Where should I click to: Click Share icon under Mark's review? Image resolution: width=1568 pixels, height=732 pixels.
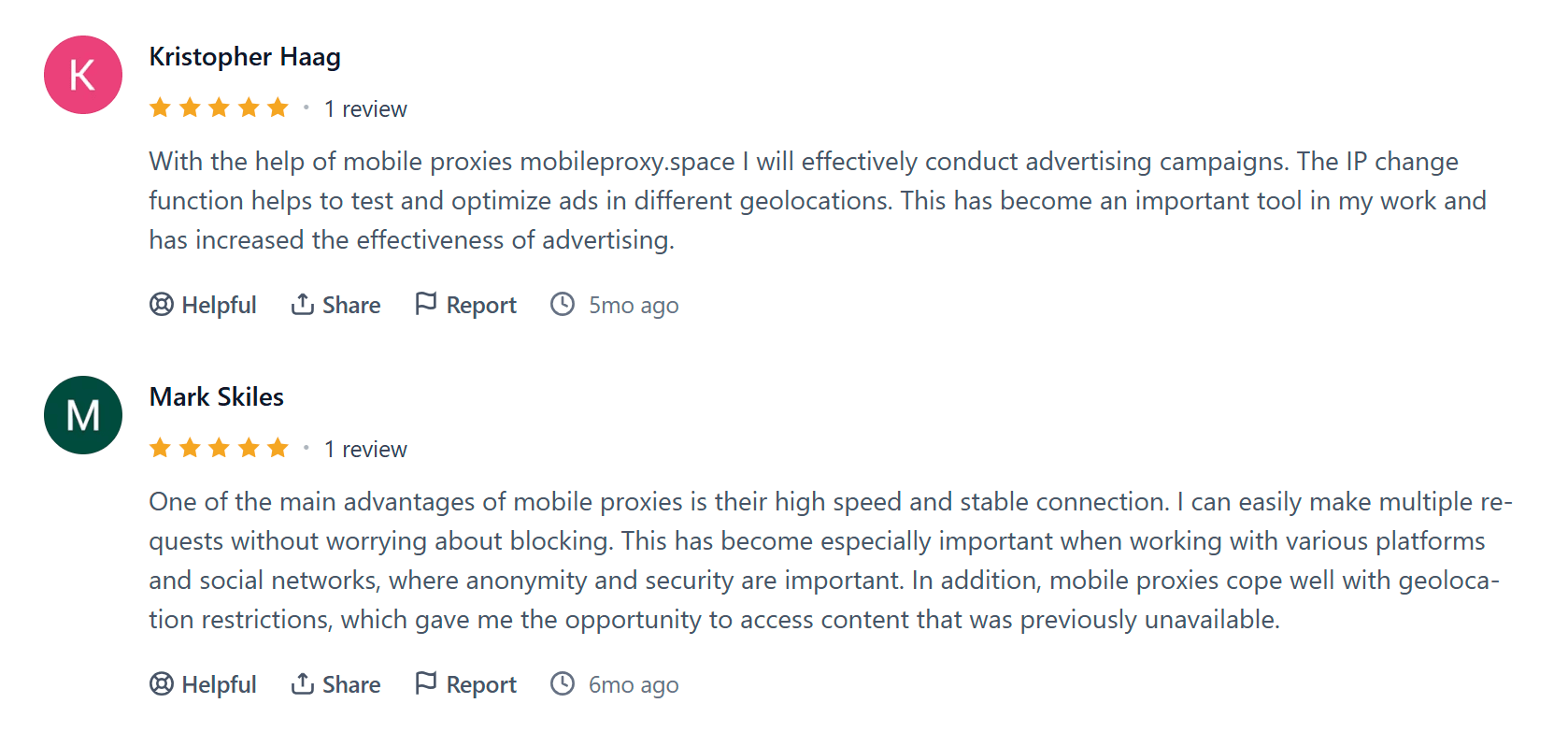302,684
